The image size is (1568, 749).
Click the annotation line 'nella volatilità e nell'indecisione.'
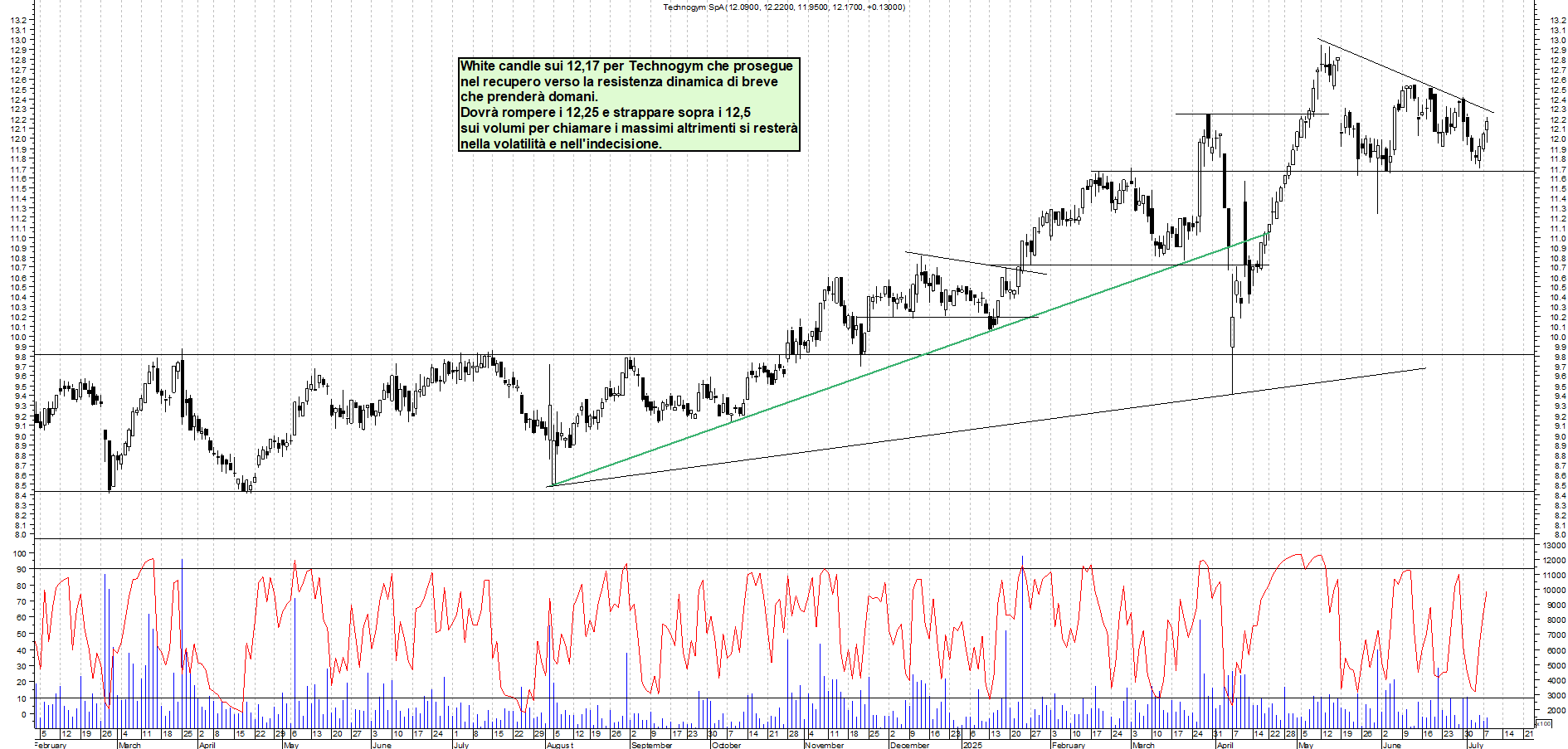(561, 143)
